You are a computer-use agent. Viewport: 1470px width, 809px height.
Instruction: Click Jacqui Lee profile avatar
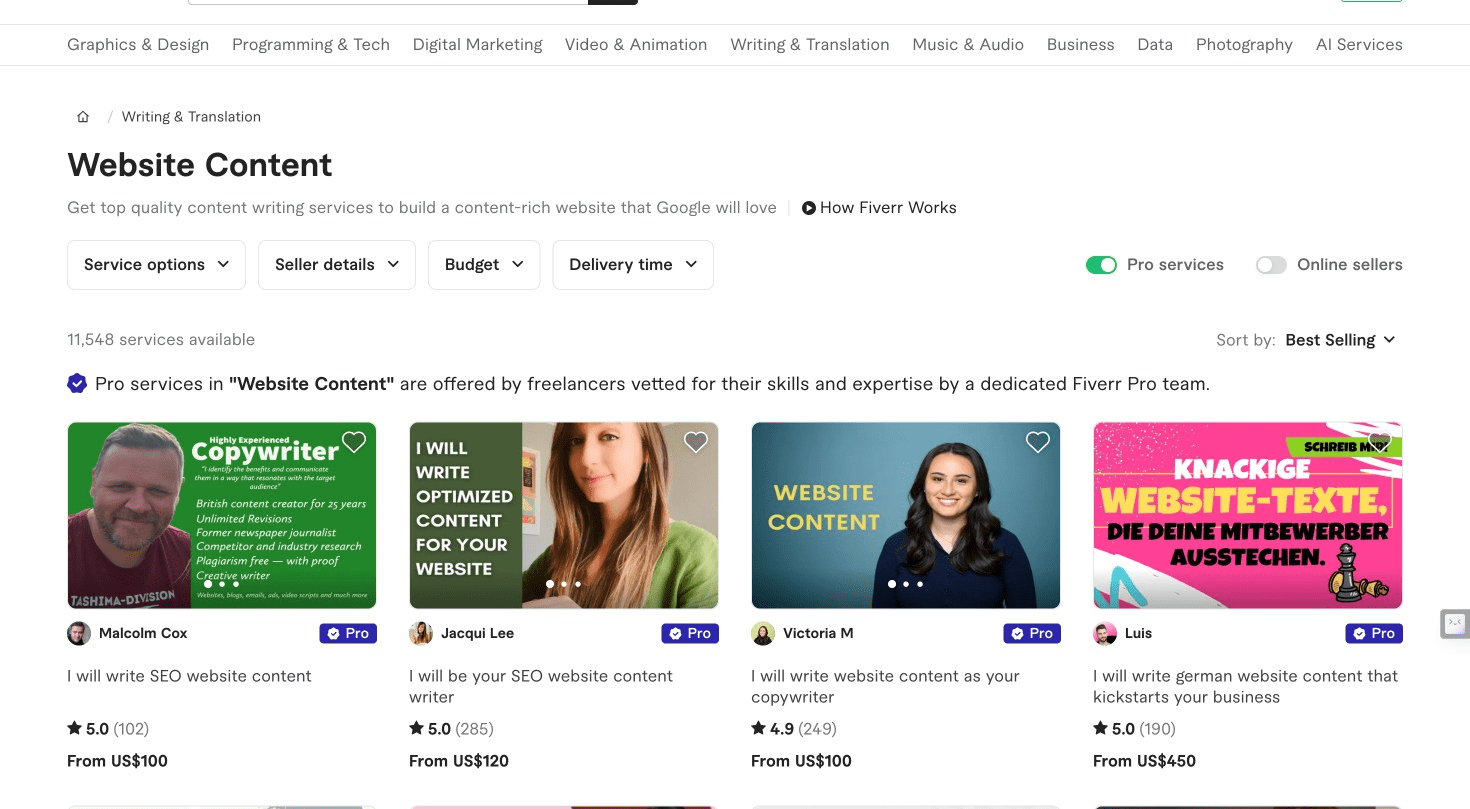(x=421, y=633)
